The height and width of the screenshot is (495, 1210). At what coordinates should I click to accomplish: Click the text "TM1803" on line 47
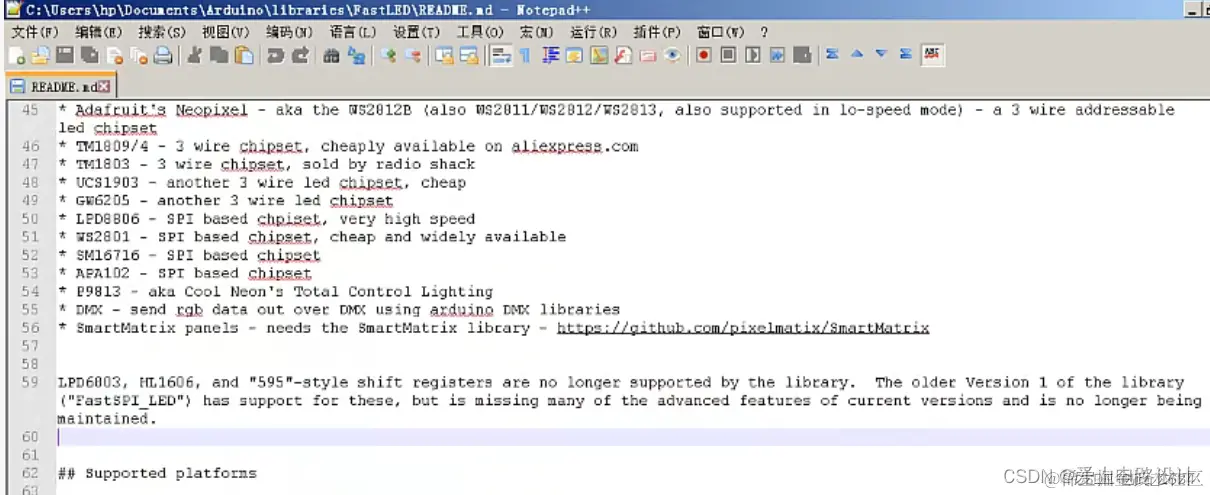[103, 164]
